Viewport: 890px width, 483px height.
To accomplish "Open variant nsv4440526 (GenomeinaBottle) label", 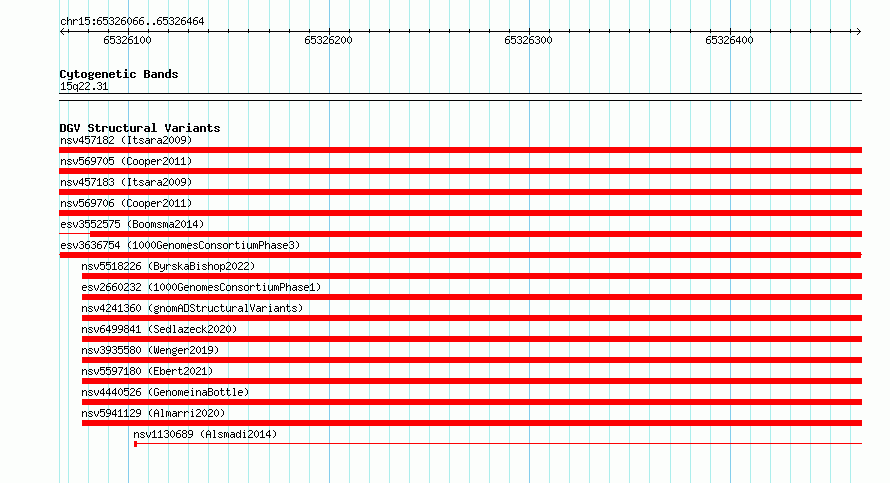I will tap(165, 392).
